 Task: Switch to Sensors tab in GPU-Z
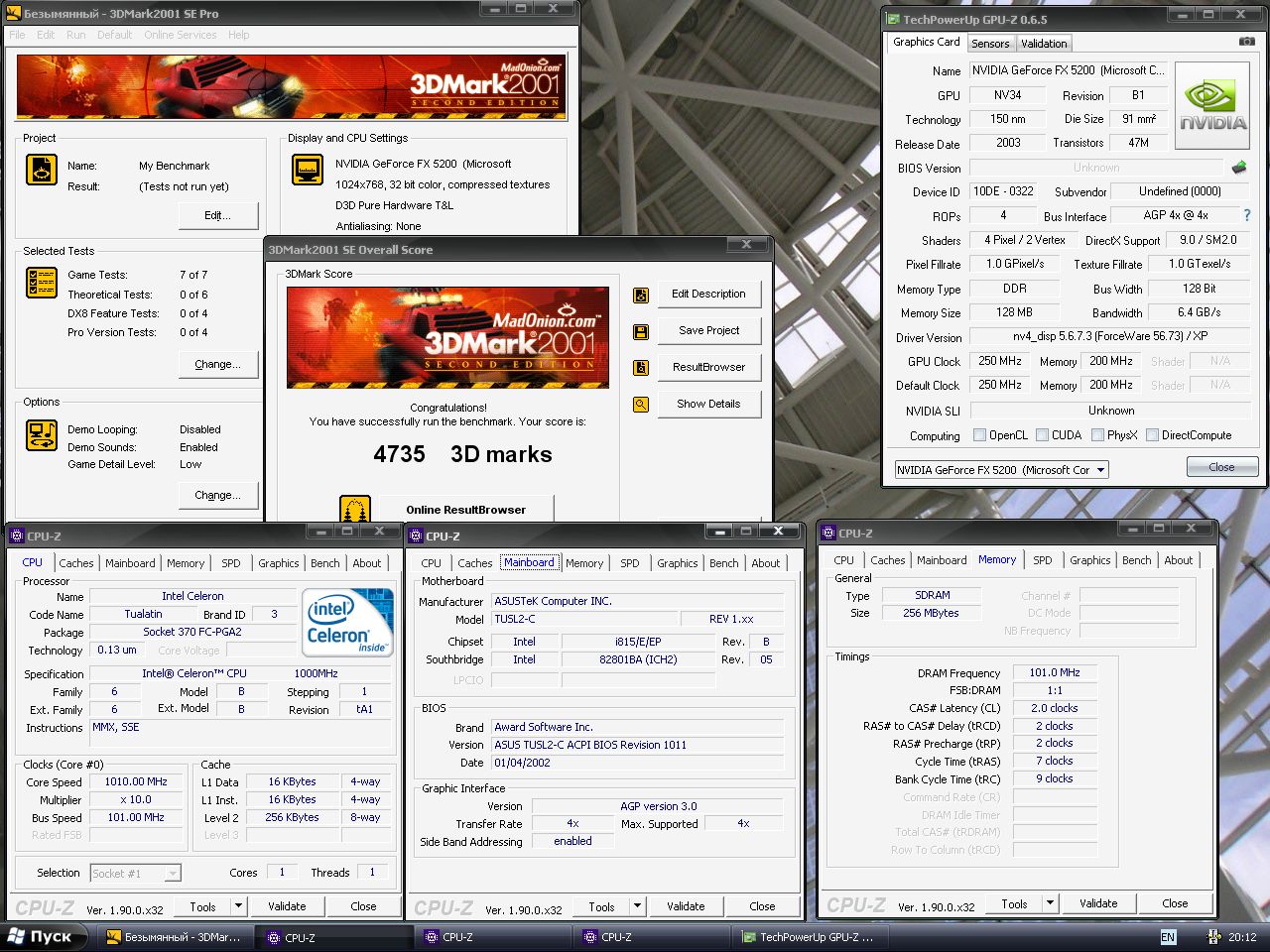tap(990, 44)
